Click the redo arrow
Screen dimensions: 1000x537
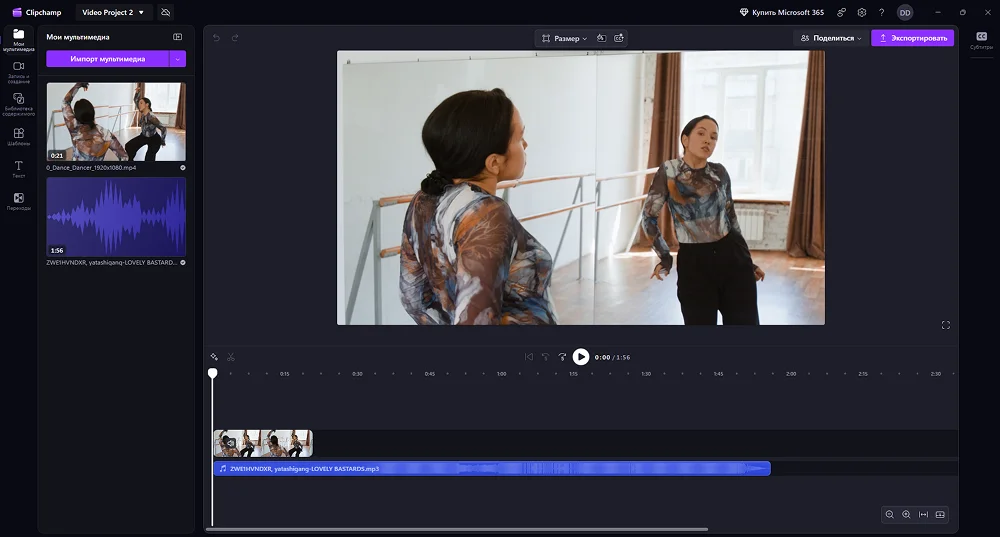pyautogui.click(x=235, y=38)
